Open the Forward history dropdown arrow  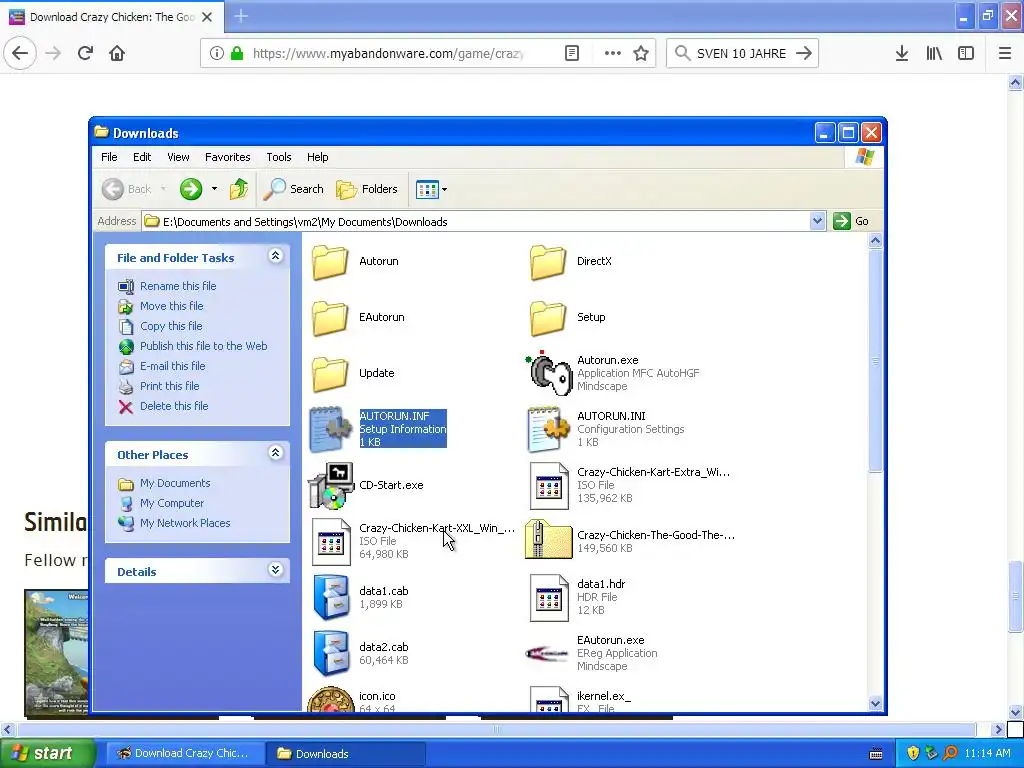pyautogui.click(x=214, y=189)
